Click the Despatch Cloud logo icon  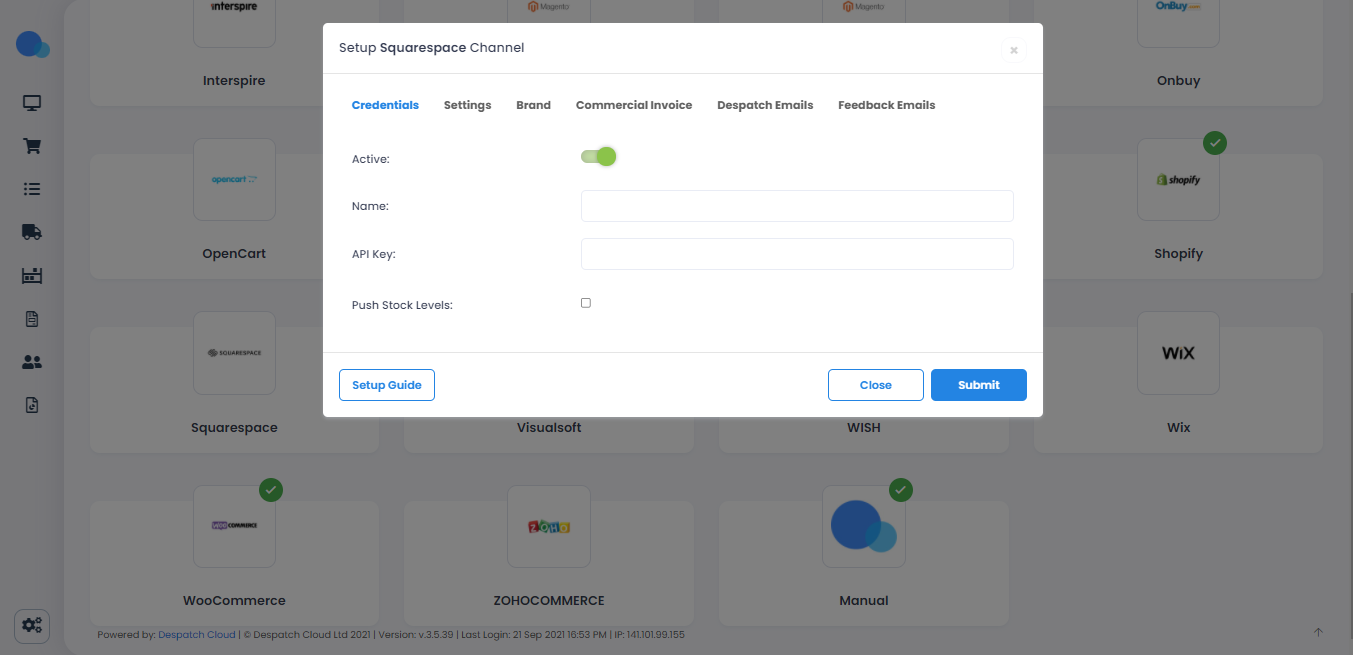[x=32, y=45]
